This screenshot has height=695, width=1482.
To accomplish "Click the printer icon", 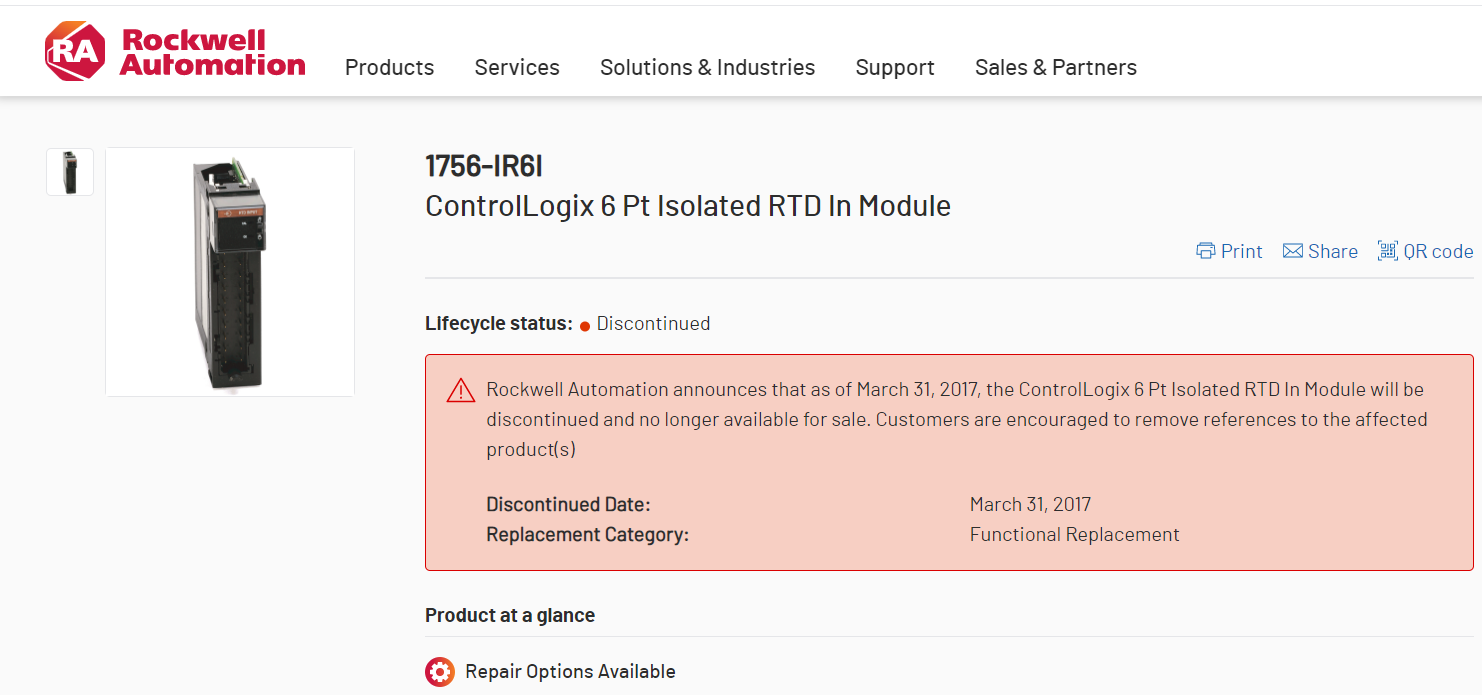I will (1206, 251).
